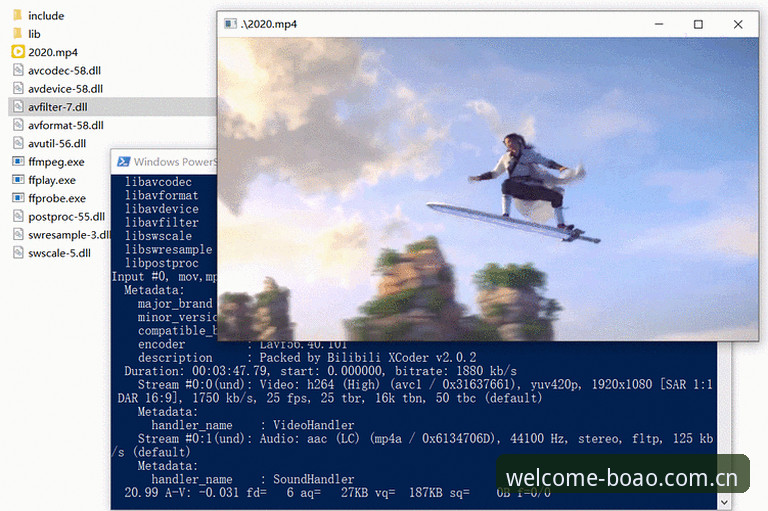
Task: Select the ffmpeg.exe file name
Action: [x=56, y=162]
